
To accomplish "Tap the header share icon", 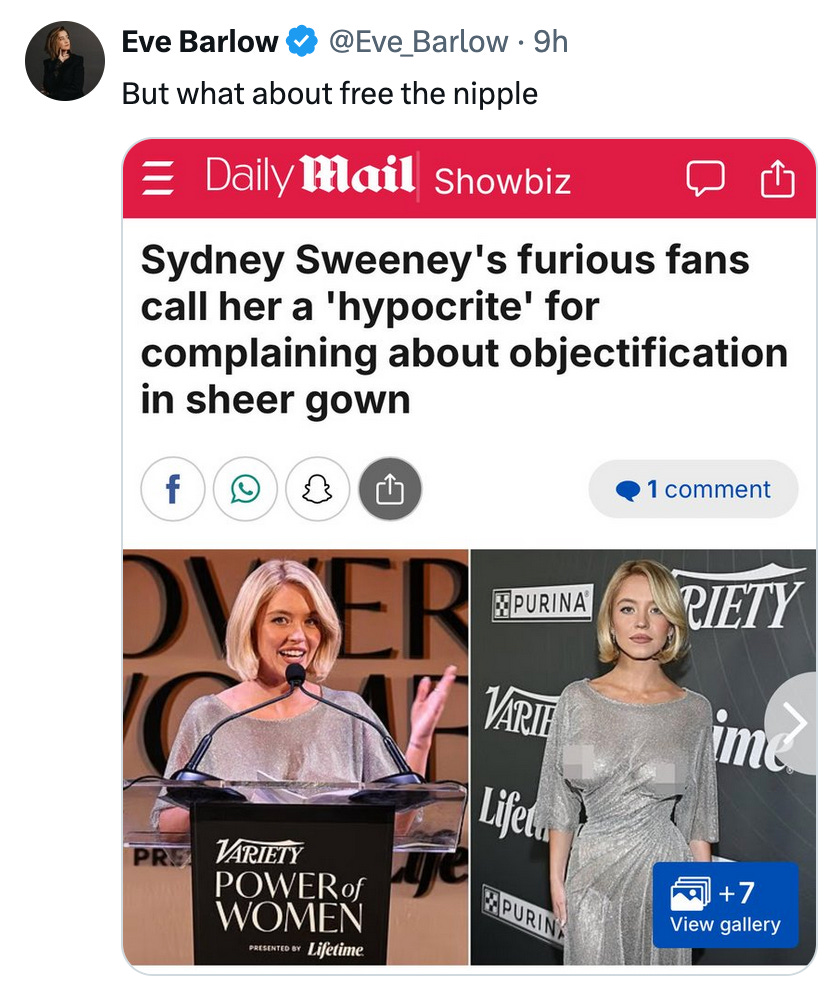I will pyautogui.click(x=778, y=178).
